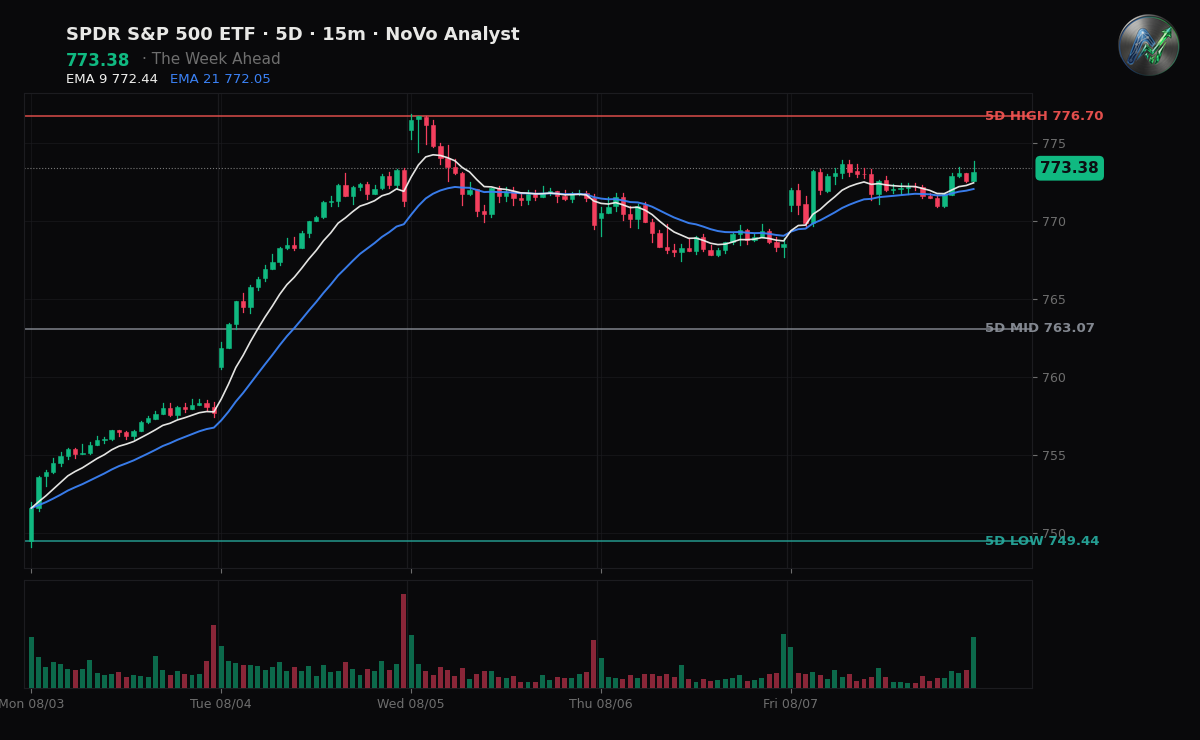Image resolution: width=1200 pixels, height=740 pixels.
Task: Click the Fri 08/07 date label
Action: (x=791, y=704)
